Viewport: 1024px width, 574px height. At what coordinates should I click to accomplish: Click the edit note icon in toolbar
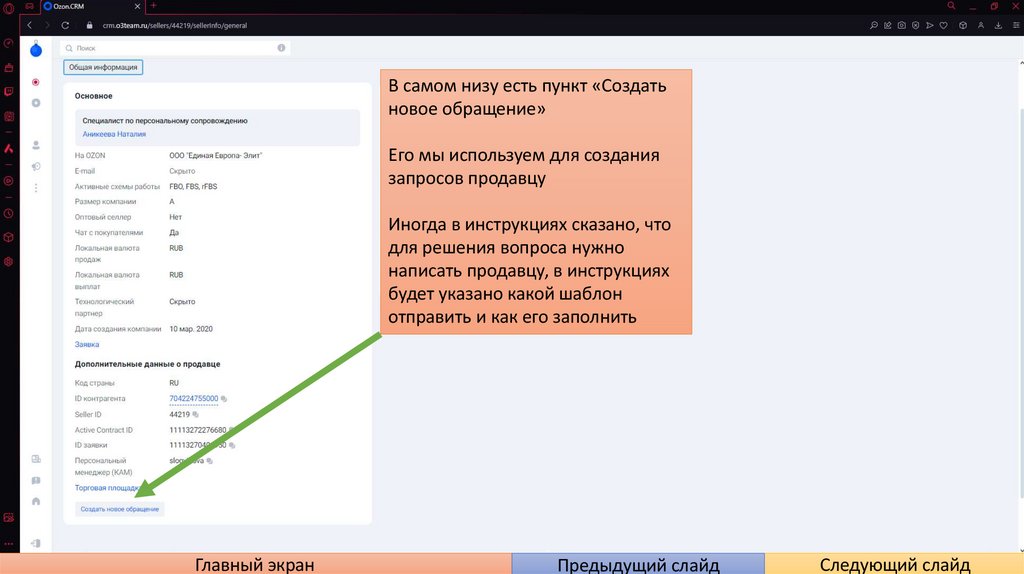888,25
